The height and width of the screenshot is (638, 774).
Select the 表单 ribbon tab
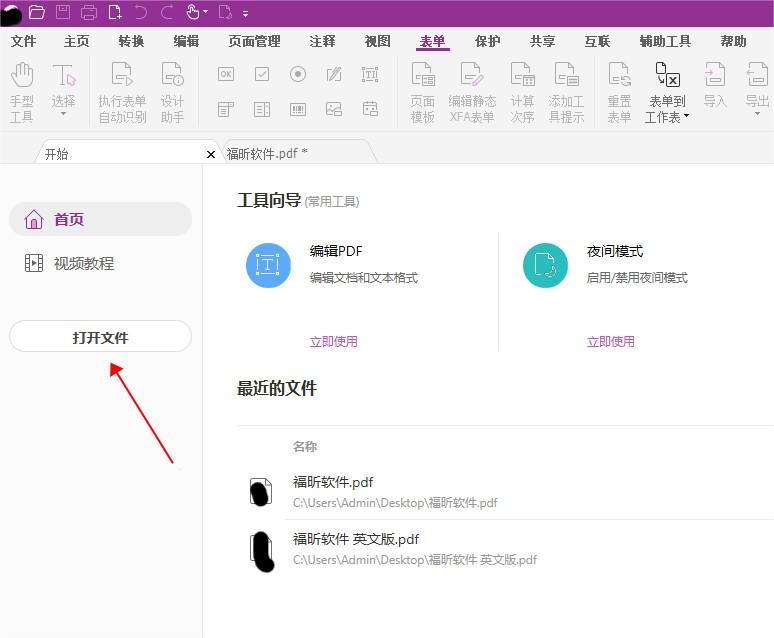(x=432, y=41)
